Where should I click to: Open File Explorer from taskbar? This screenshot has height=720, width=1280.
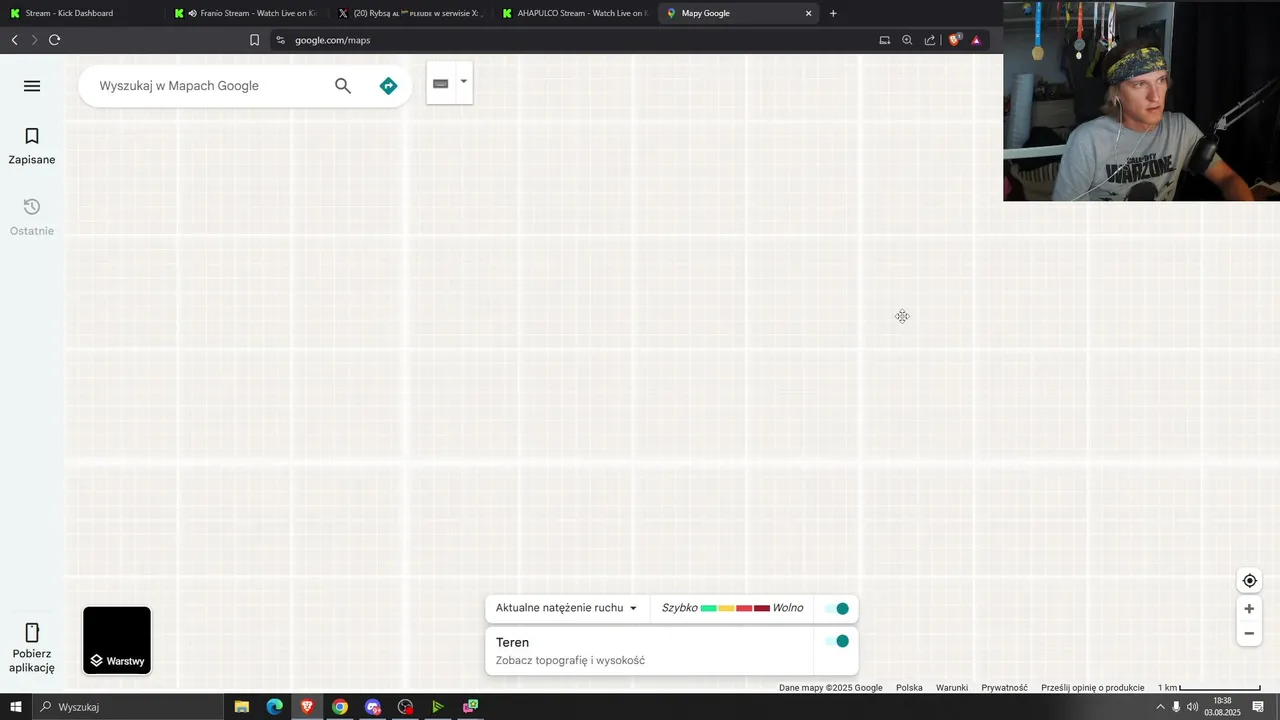click(x=242, y=707)
